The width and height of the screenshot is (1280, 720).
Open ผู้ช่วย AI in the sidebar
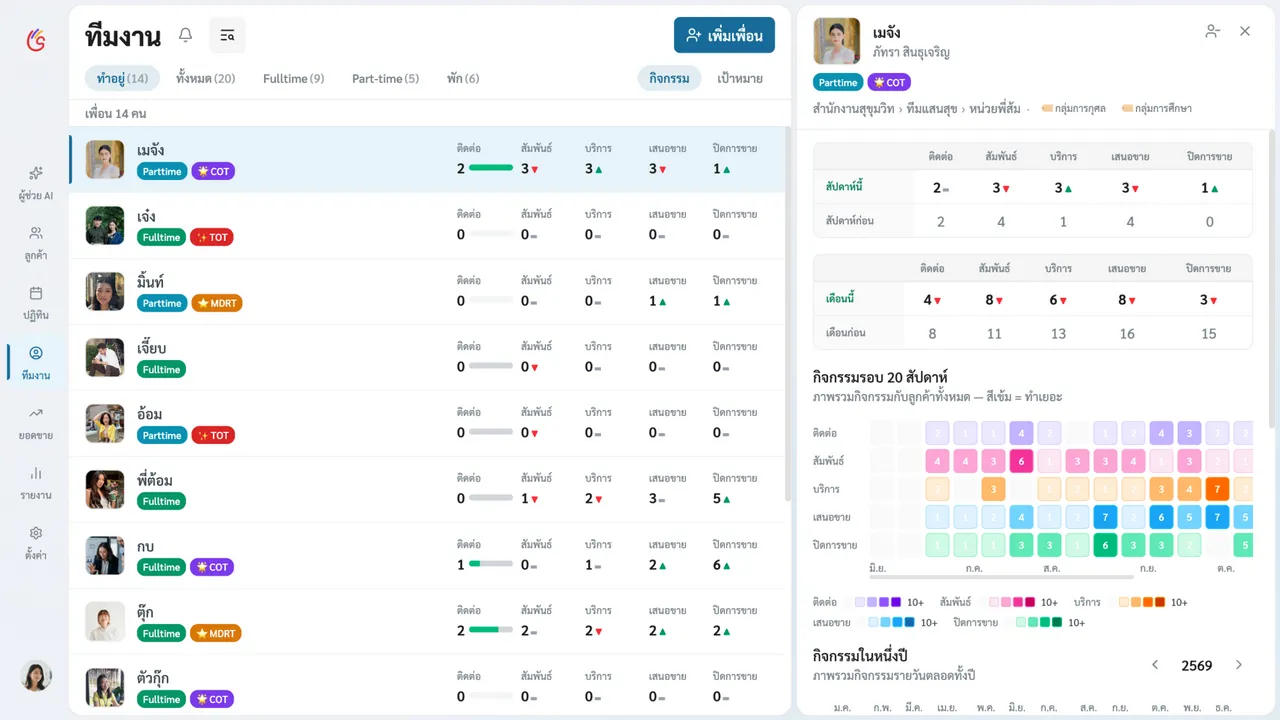coord(36,183)
